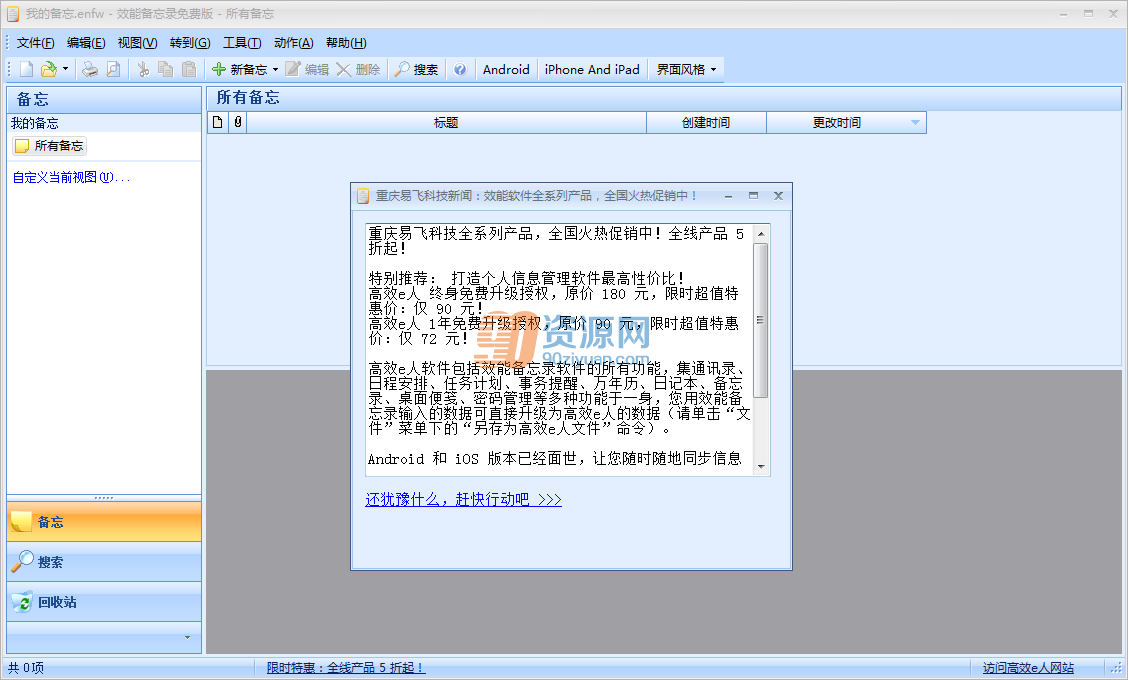Click the open folder icon
Screen dimensions: 1128x680
(49, 69)
